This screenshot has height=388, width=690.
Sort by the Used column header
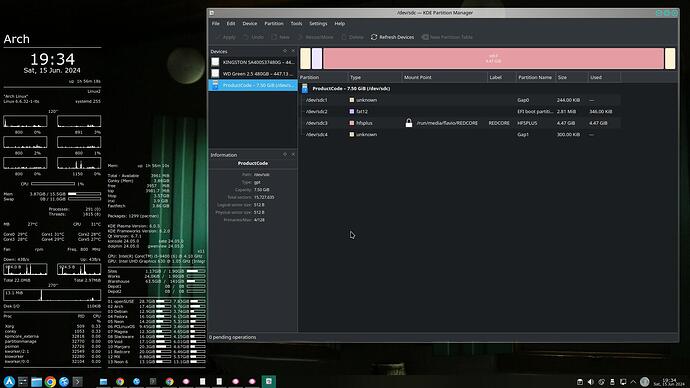(x=605, y=77)
